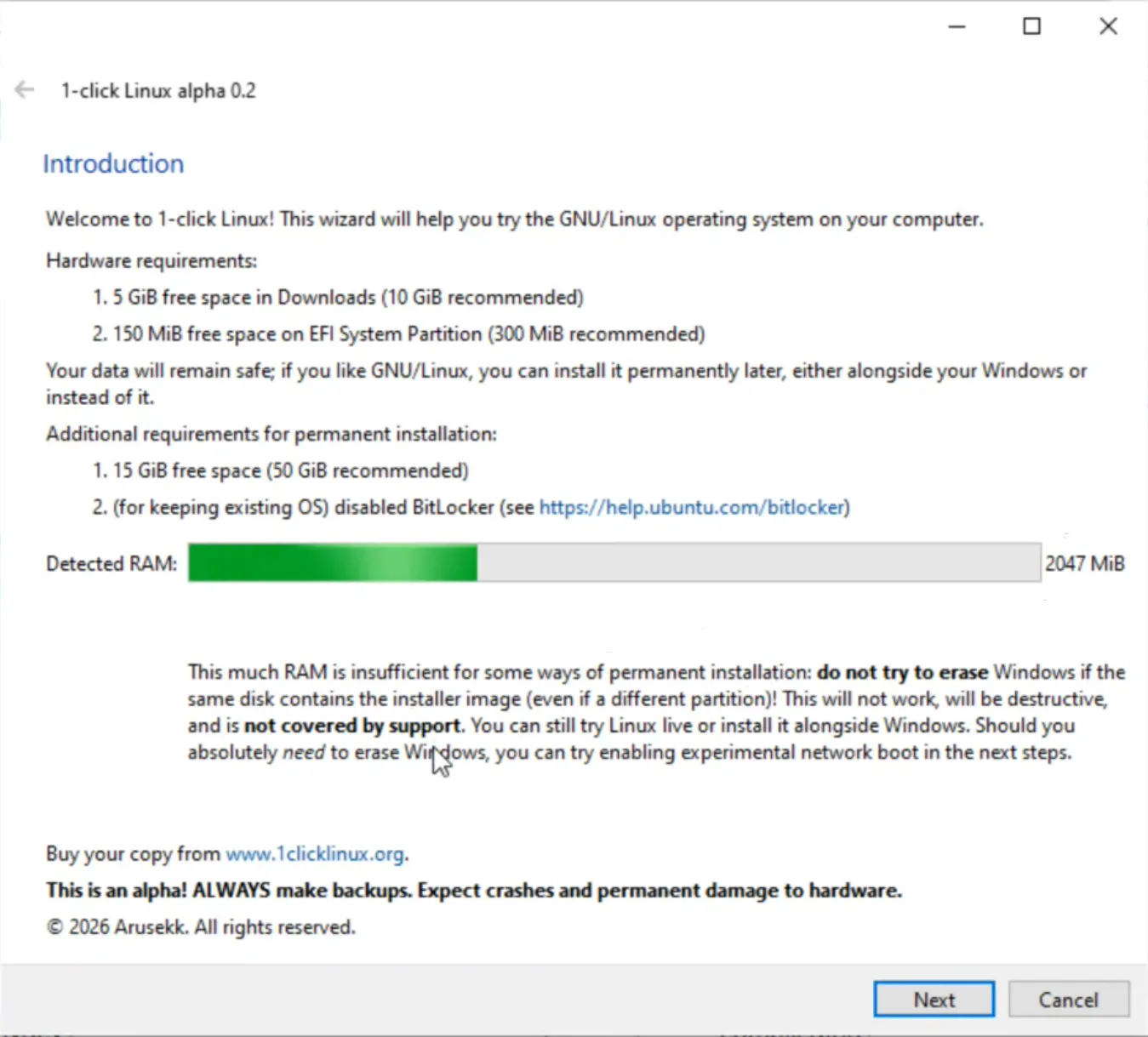The image size is (1148, 1037).
Task: Click the back arrow icon
Action: pos(25,89)
